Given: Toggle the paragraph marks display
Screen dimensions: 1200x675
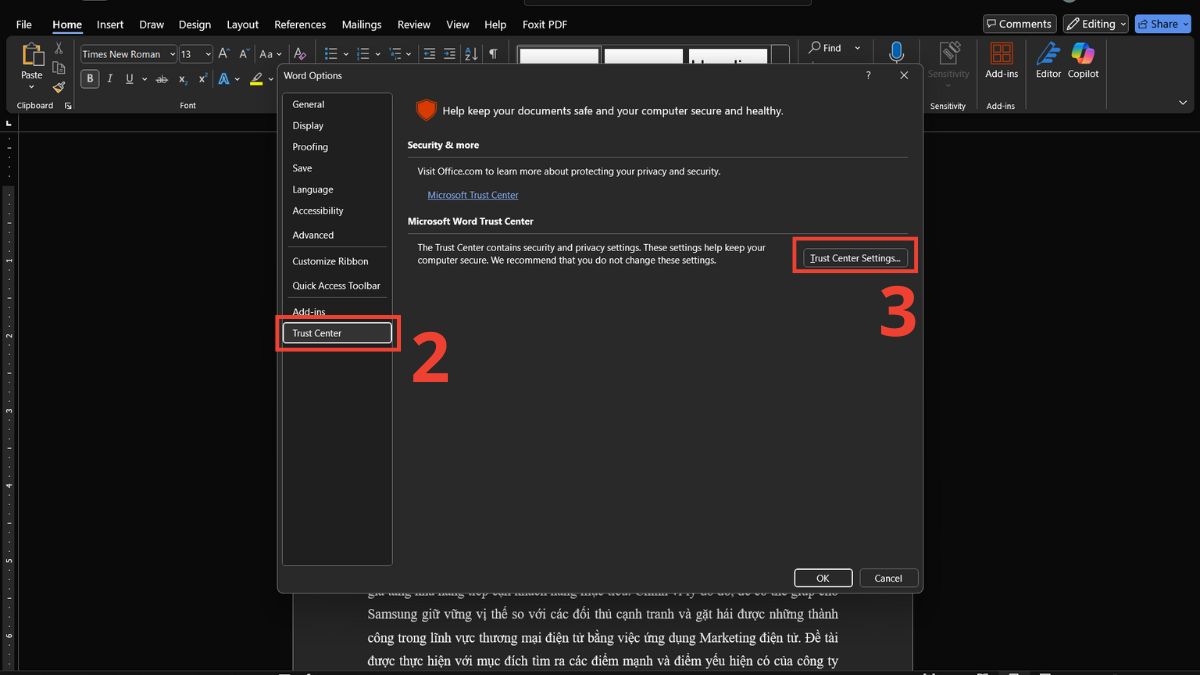Looking at the screenshot, I should [495, 53].
